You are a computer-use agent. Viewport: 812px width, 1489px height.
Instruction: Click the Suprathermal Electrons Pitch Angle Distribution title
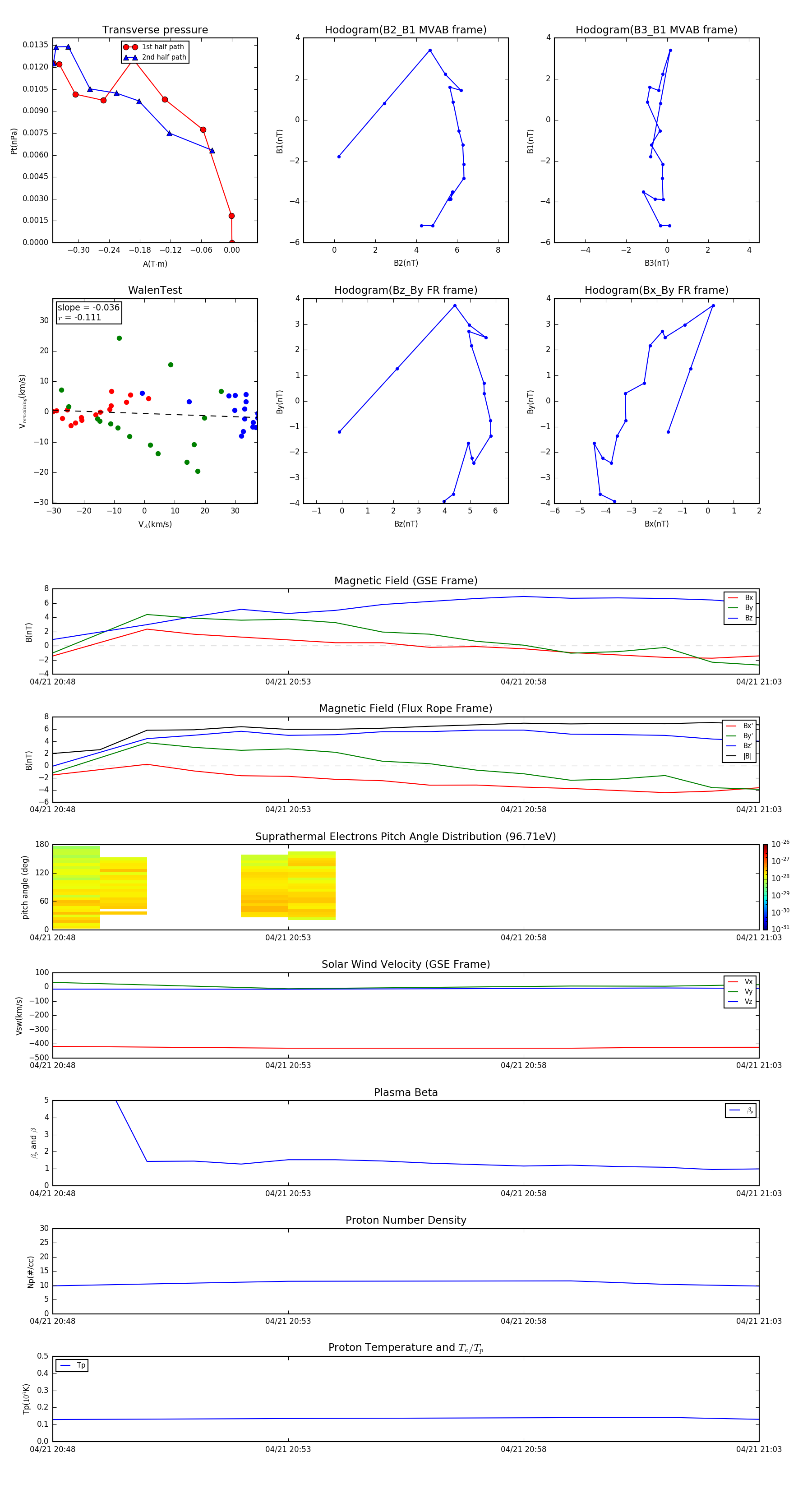click(406, 837)
